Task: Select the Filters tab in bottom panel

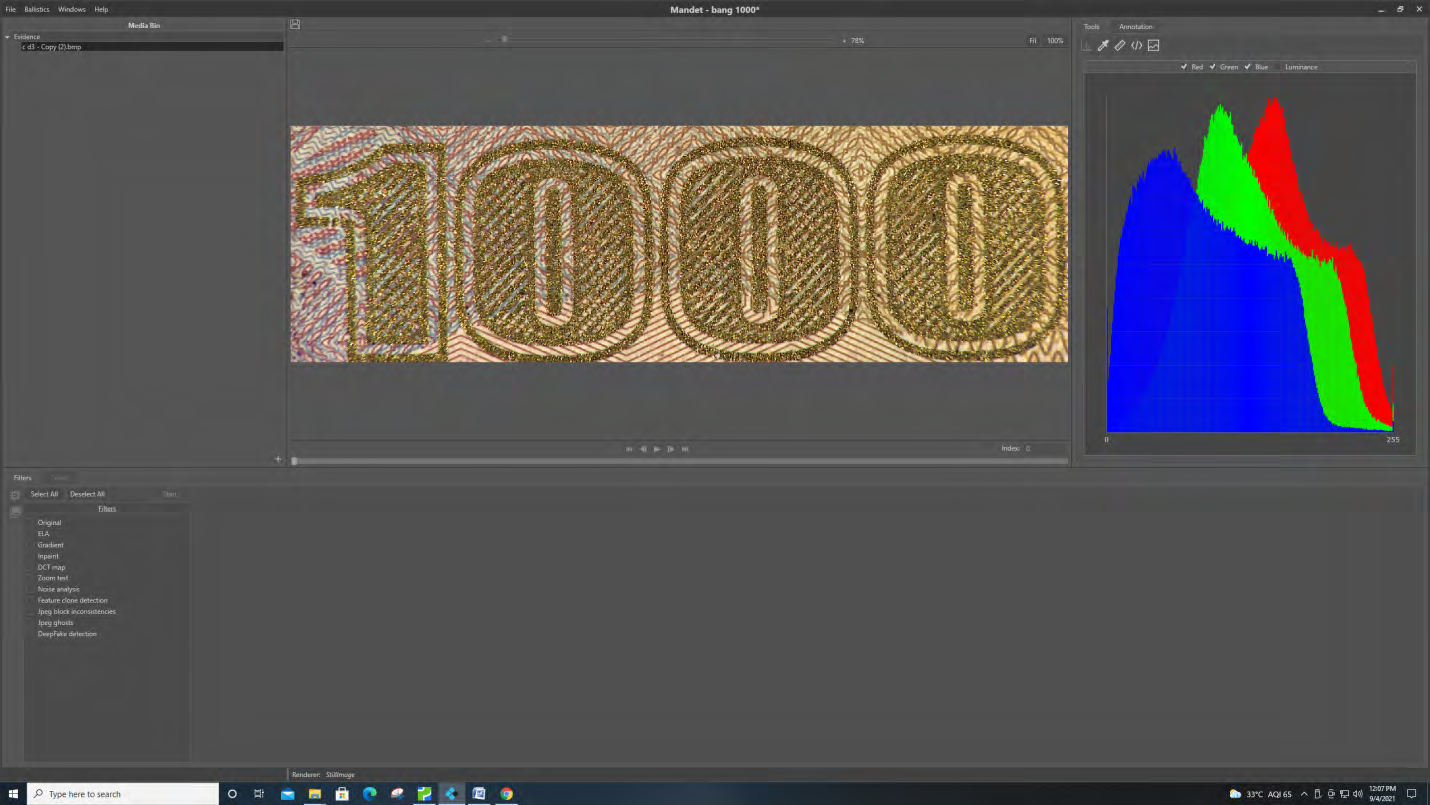Action: [22, 478]
